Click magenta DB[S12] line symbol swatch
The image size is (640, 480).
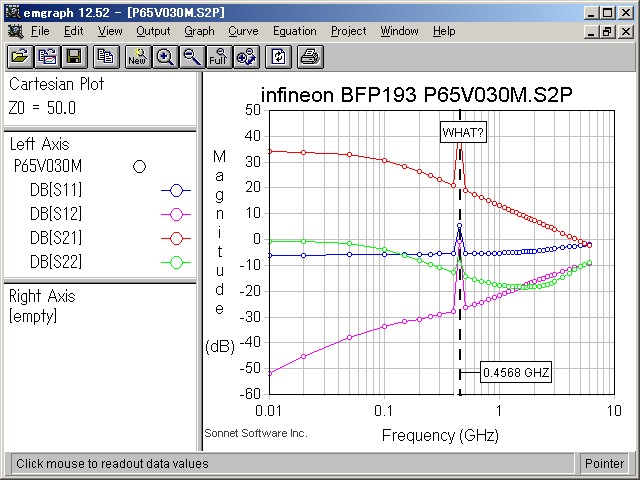point(176,214)
